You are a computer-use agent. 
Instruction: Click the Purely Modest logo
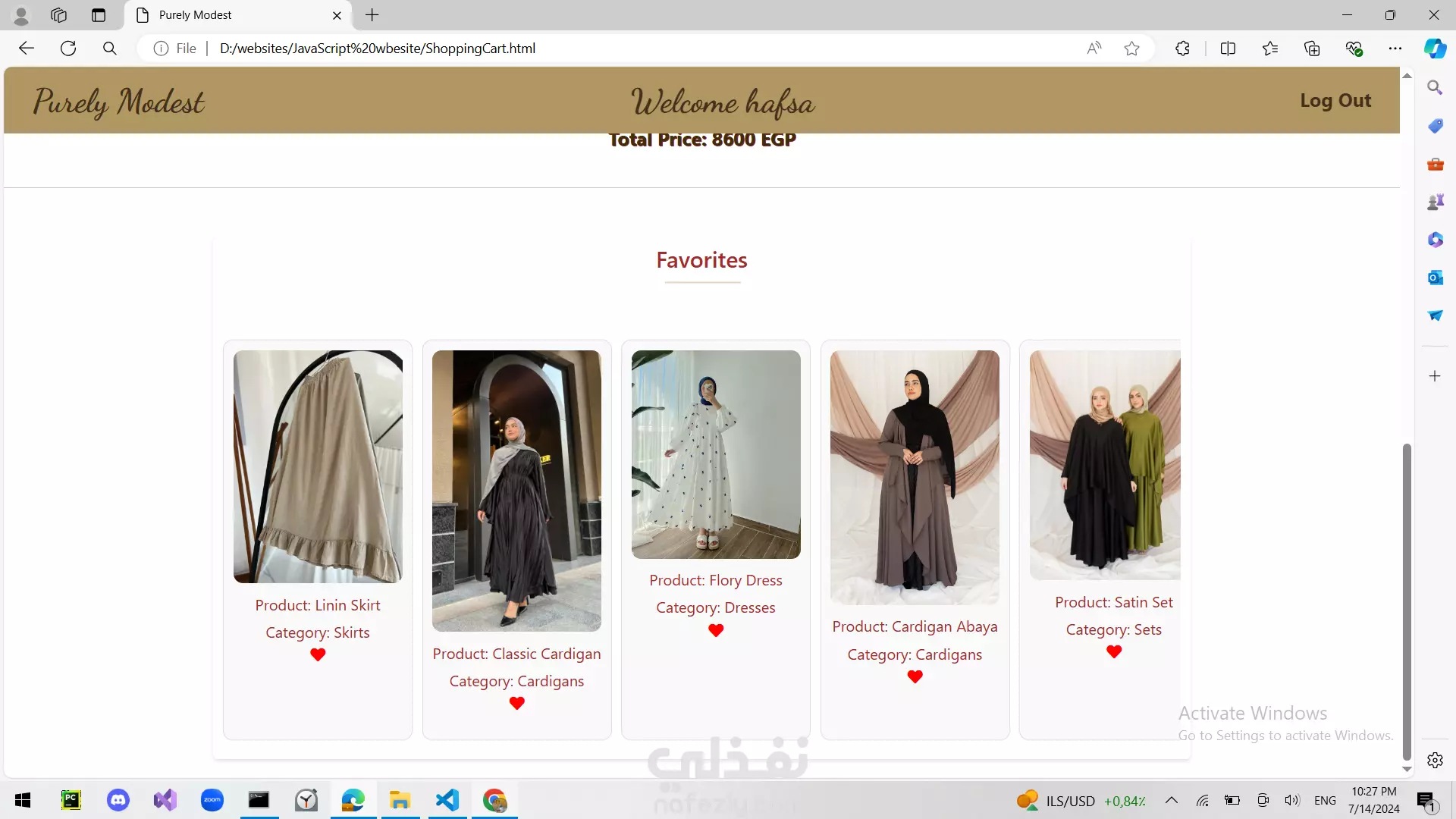click(x=119, y=102)
